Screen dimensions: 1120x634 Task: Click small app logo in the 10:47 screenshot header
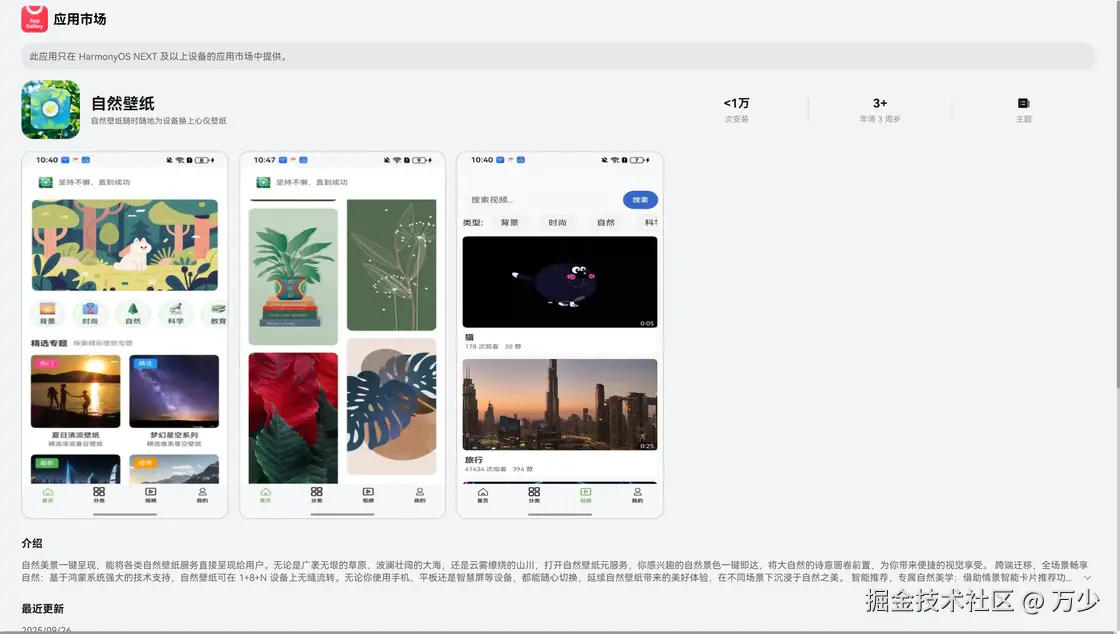[264, 182]
